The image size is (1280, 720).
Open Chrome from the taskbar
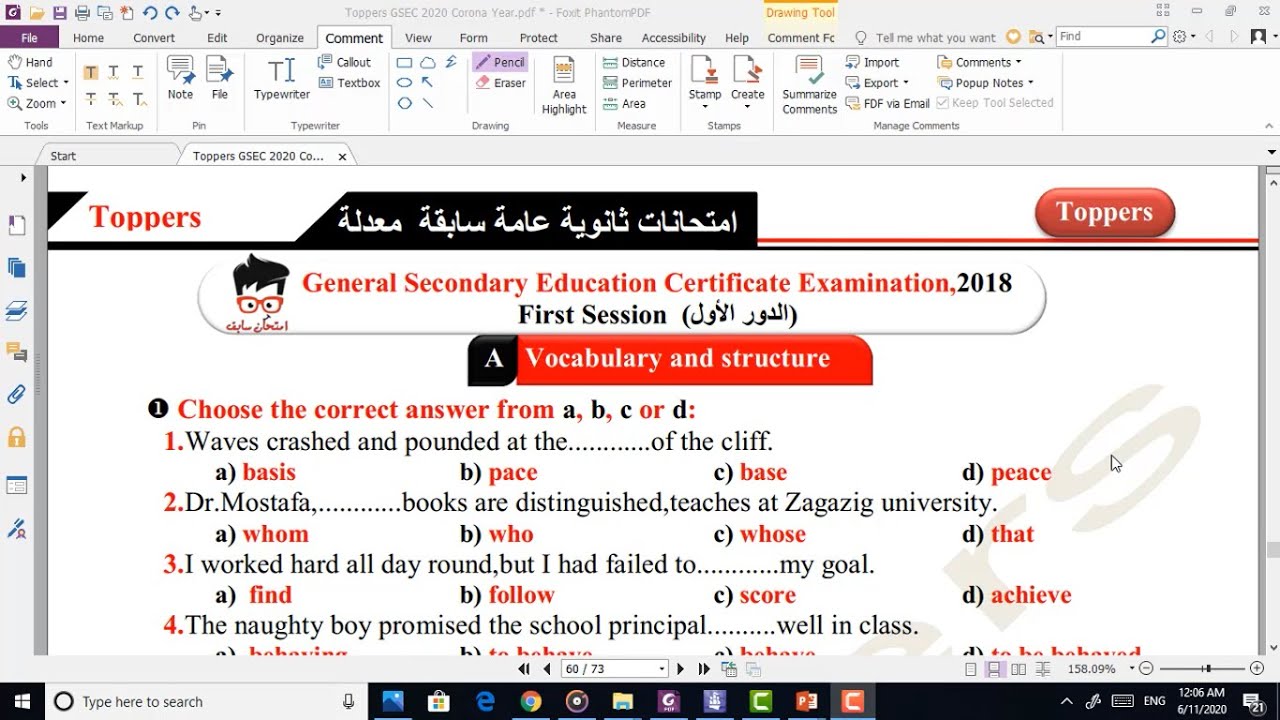pos(530,701)
